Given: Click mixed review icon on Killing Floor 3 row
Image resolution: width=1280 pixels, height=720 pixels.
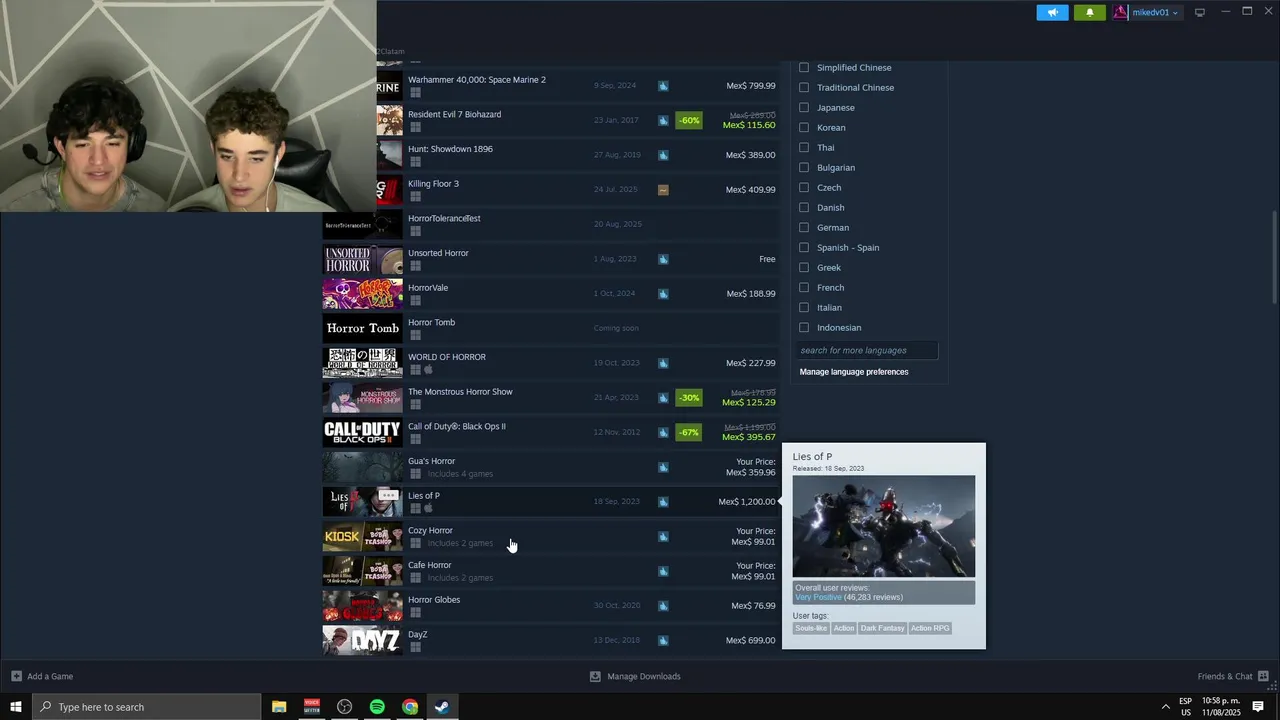Looking at the screenshot, I should pyautogui.click(x=663, y=190).
